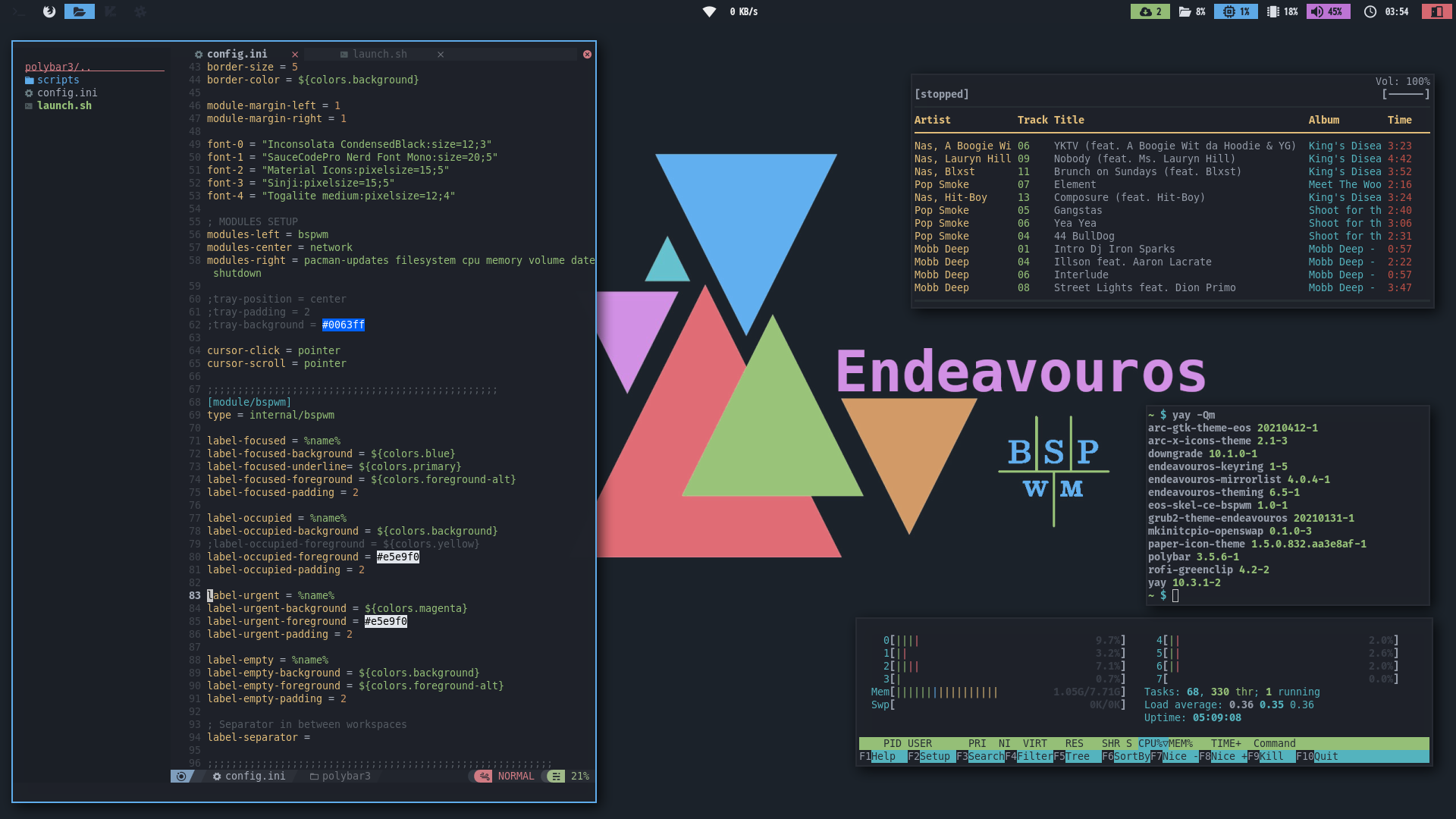Click the Artist column header in music player
Screen dimensions: 1456x819
932,120
